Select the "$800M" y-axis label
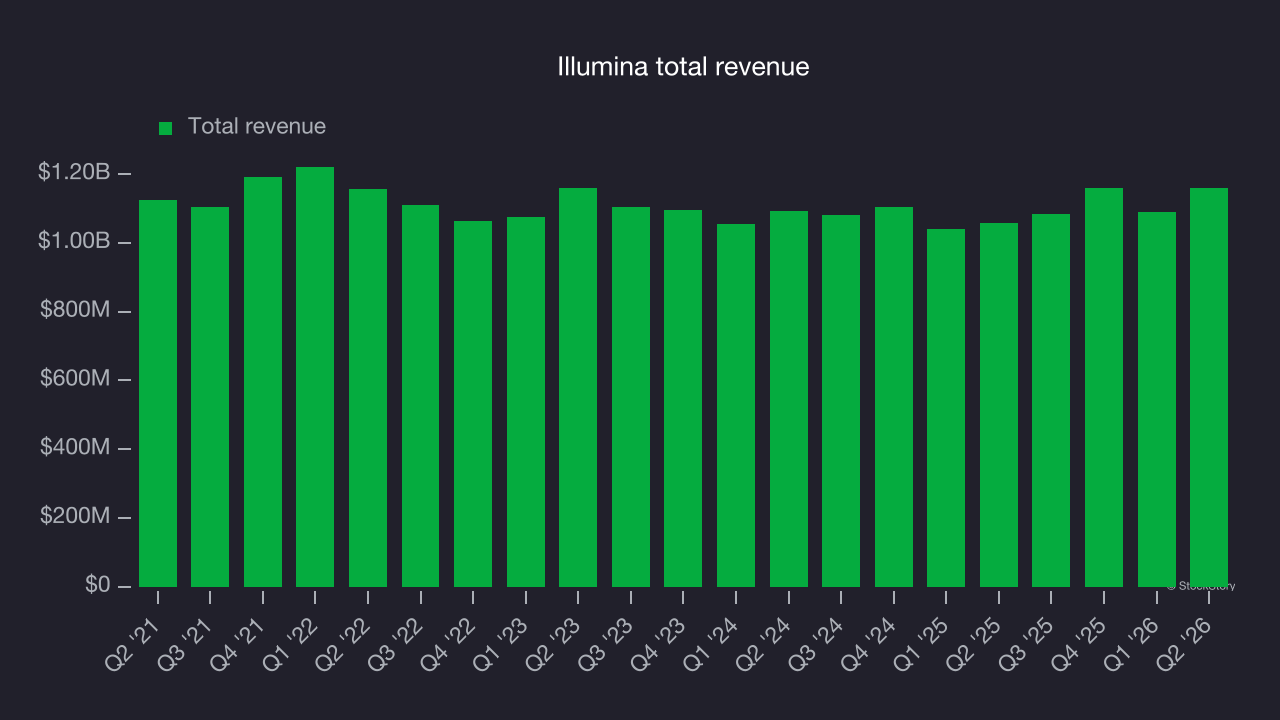 (75, 310)
